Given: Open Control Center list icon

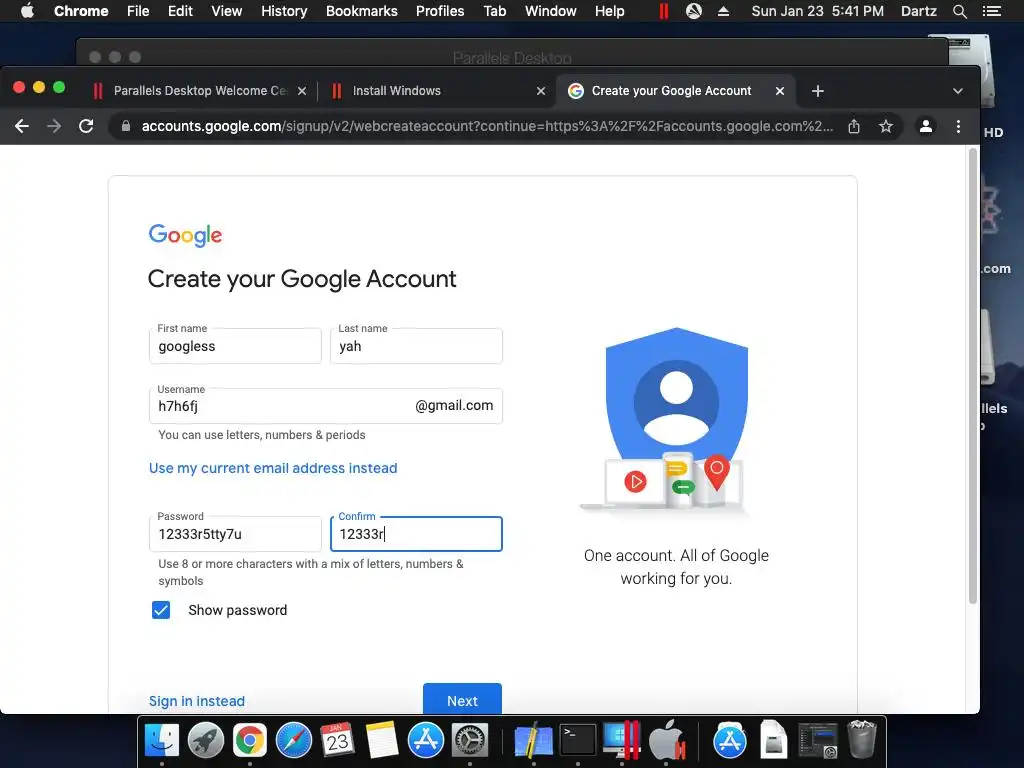Looking at the screenshot, I should coord(991,11).
